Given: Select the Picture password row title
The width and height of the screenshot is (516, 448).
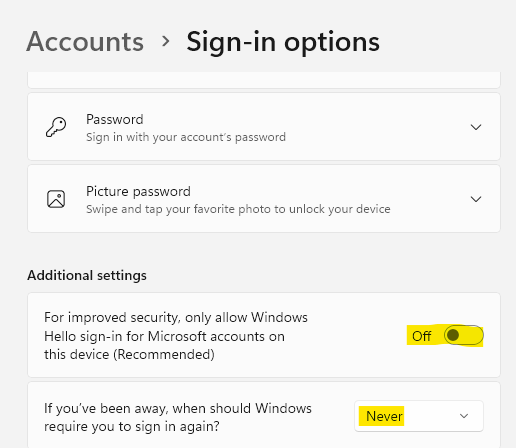Looking at the screenshot, I should [138, 192].
